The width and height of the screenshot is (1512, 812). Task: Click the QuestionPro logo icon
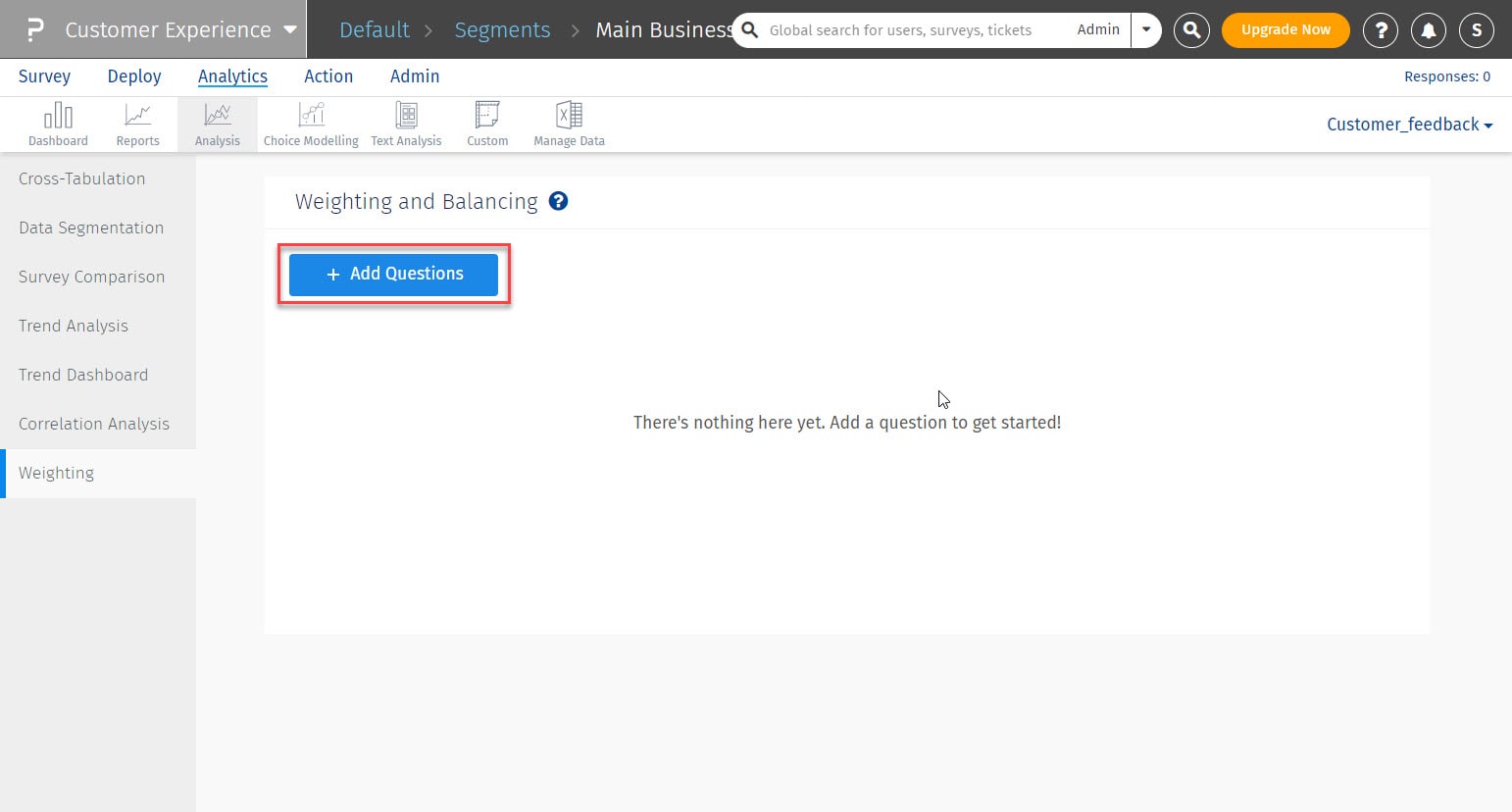35,29
